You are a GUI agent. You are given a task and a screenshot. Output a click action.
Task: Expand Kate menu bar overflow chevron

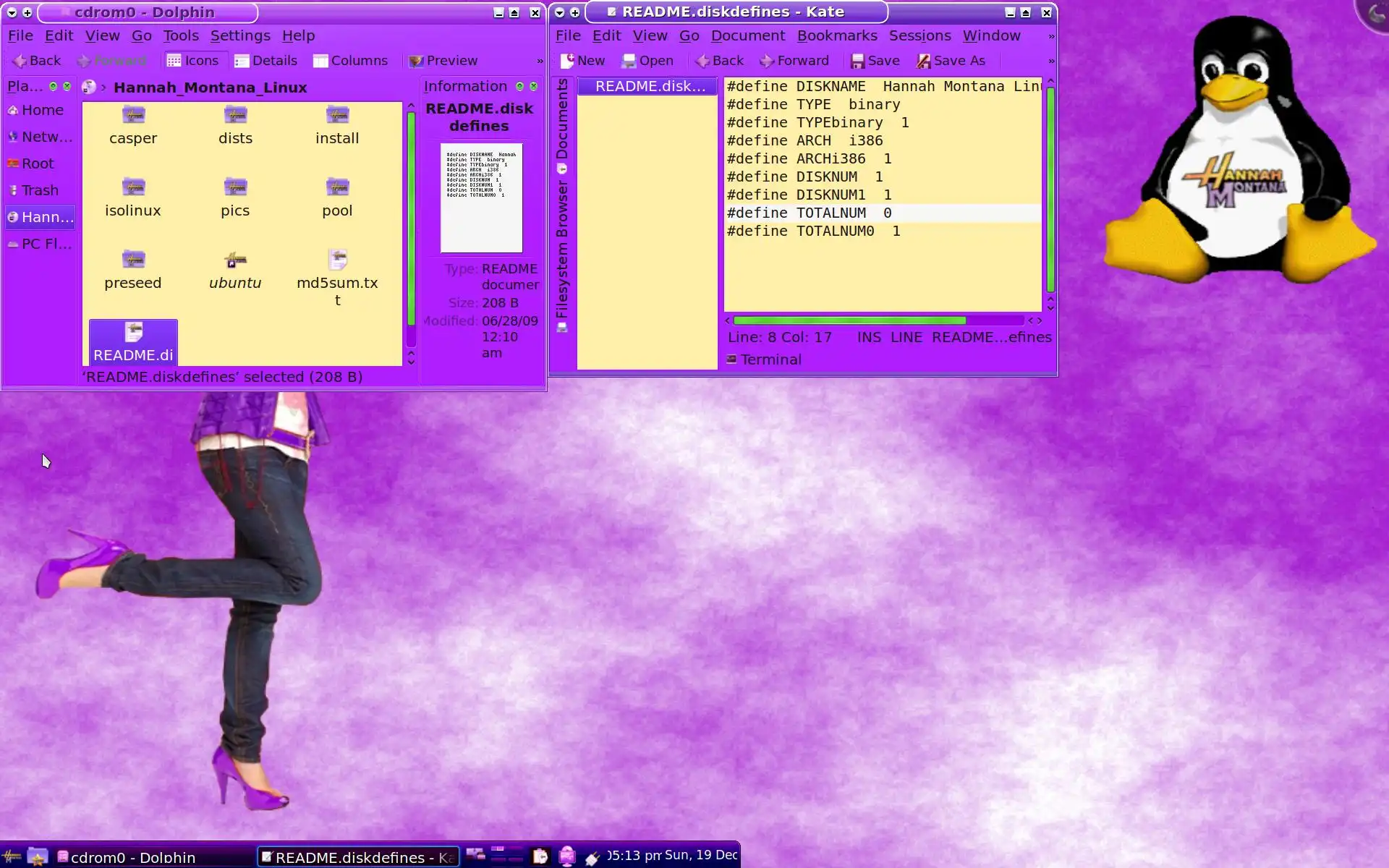(1051, 36)
